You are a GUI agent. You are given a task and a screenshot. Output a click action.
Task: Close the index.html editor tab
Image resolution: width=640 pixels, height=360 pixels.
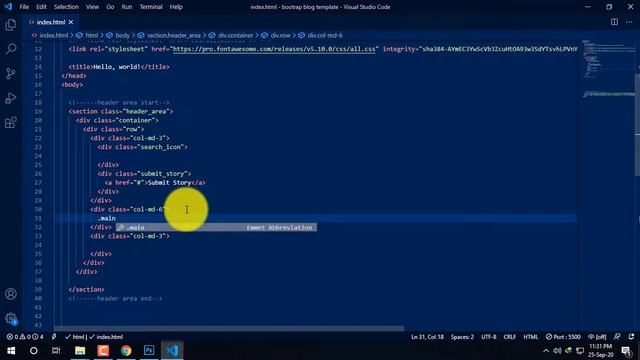pos(71,22)
